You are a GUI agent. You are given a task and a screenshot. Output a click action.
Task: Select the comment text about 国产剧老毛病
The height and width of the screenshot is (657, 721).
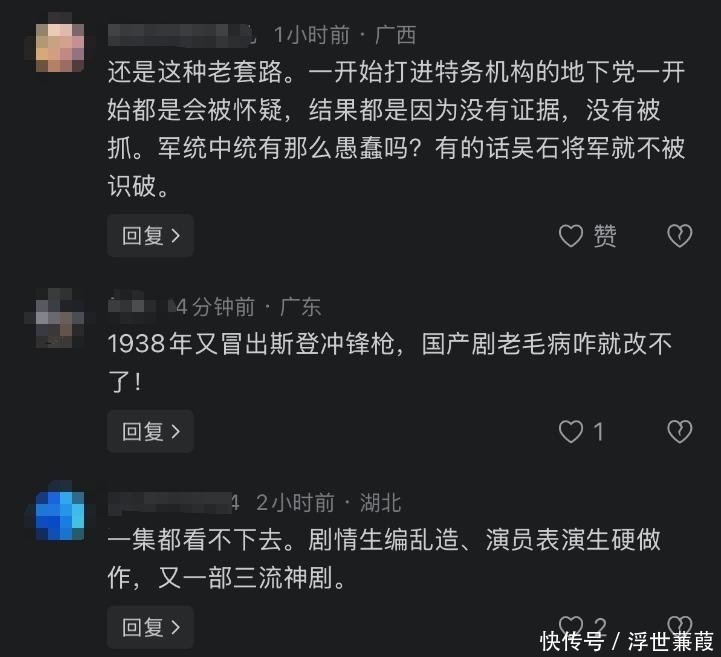tap(390, 363)
